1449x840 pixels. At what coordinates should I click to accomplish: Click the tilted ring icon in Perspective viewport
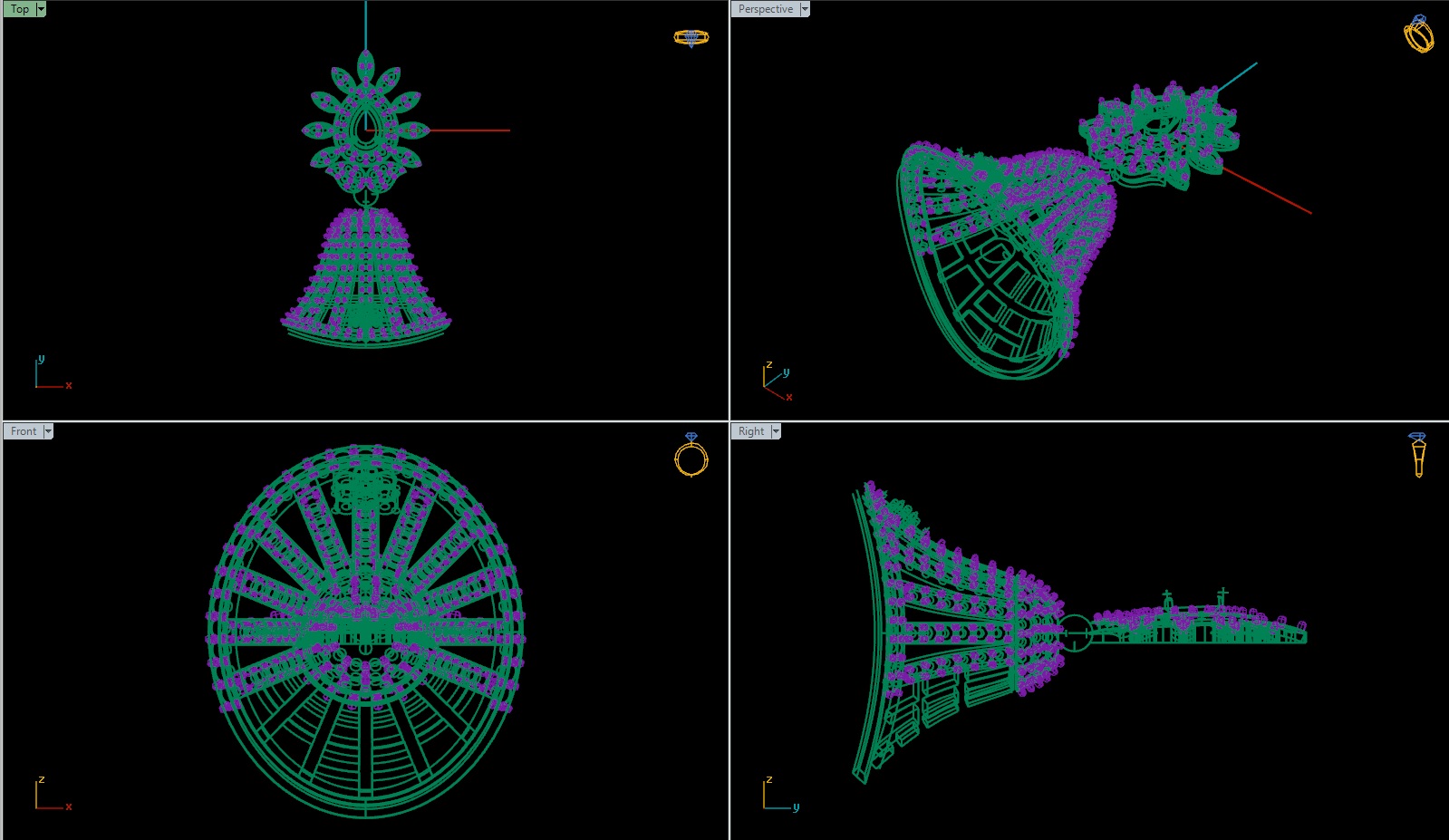[1418, 34]
